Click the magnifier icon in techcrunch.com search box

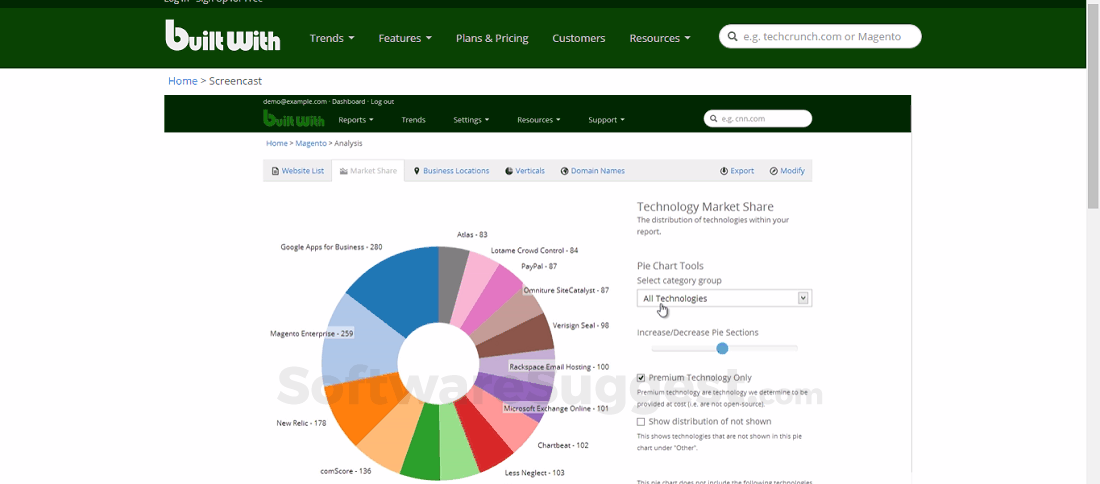click(733, 37)
